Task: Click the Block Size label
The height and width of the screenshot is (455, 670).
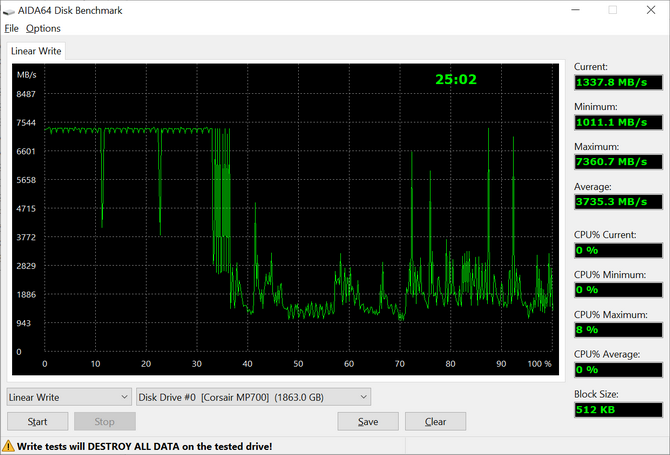Action: click(x=596, y=394)
